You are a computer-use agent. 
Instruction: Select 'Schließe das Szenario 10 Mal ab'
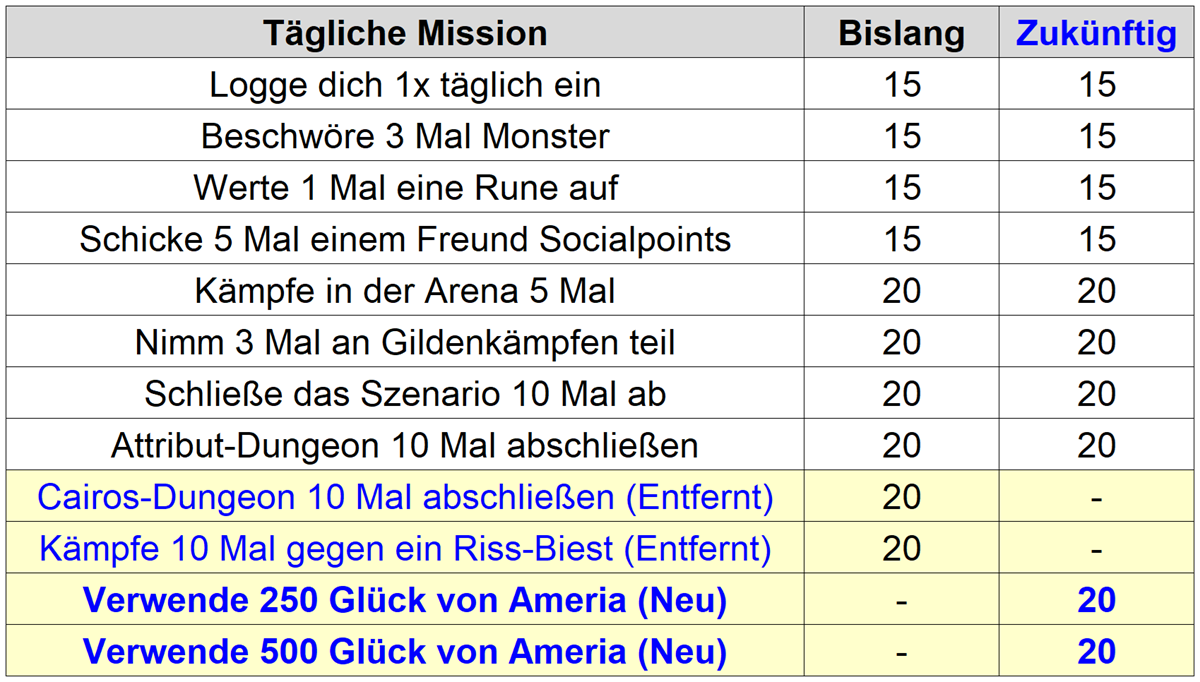405,394
